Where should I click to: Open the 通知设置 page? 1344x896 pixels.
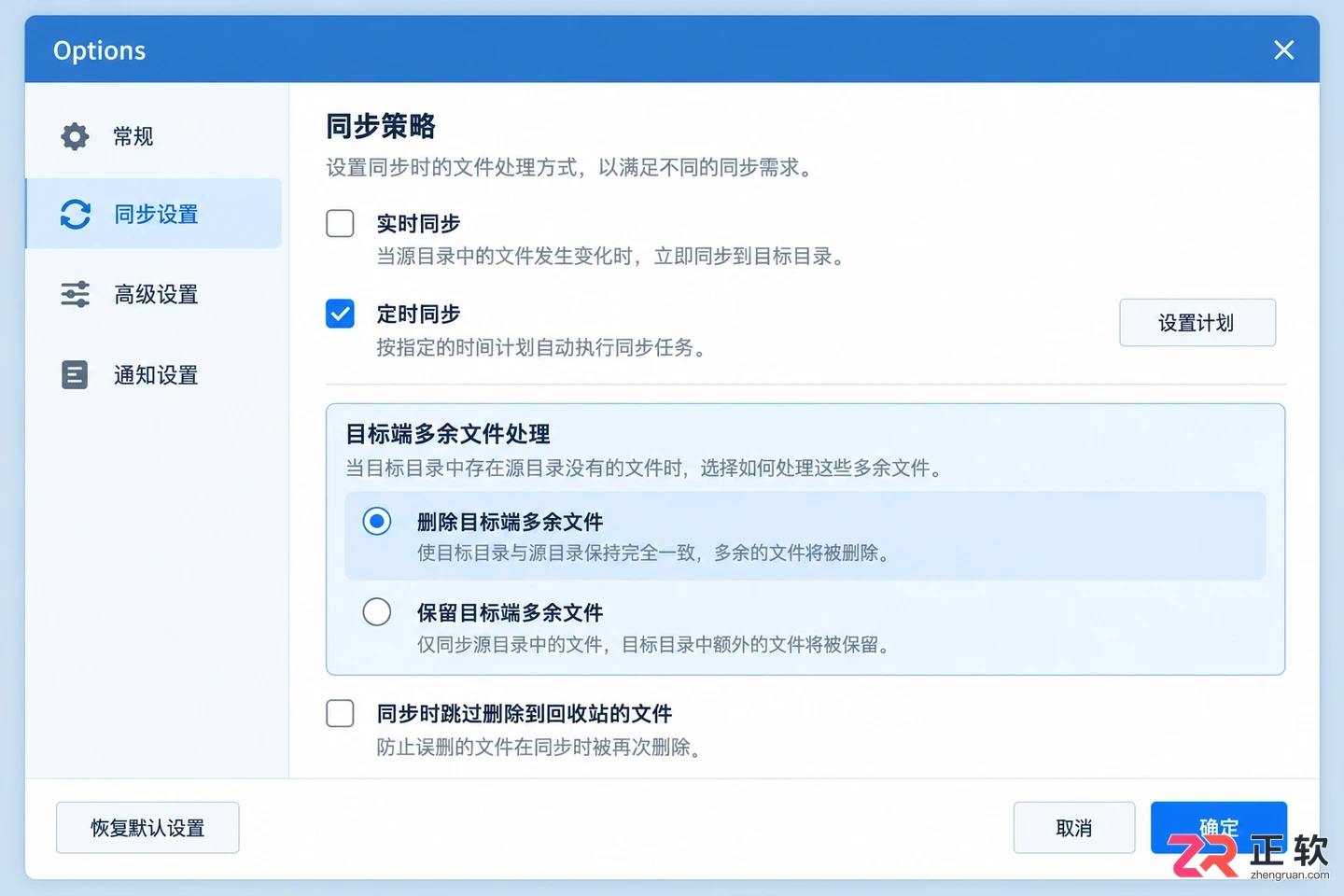(x=154, y=374)
